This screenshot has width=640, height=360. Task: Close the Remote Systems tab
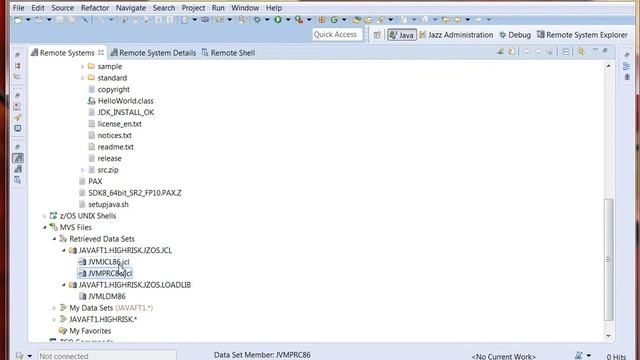pos(101,52)
